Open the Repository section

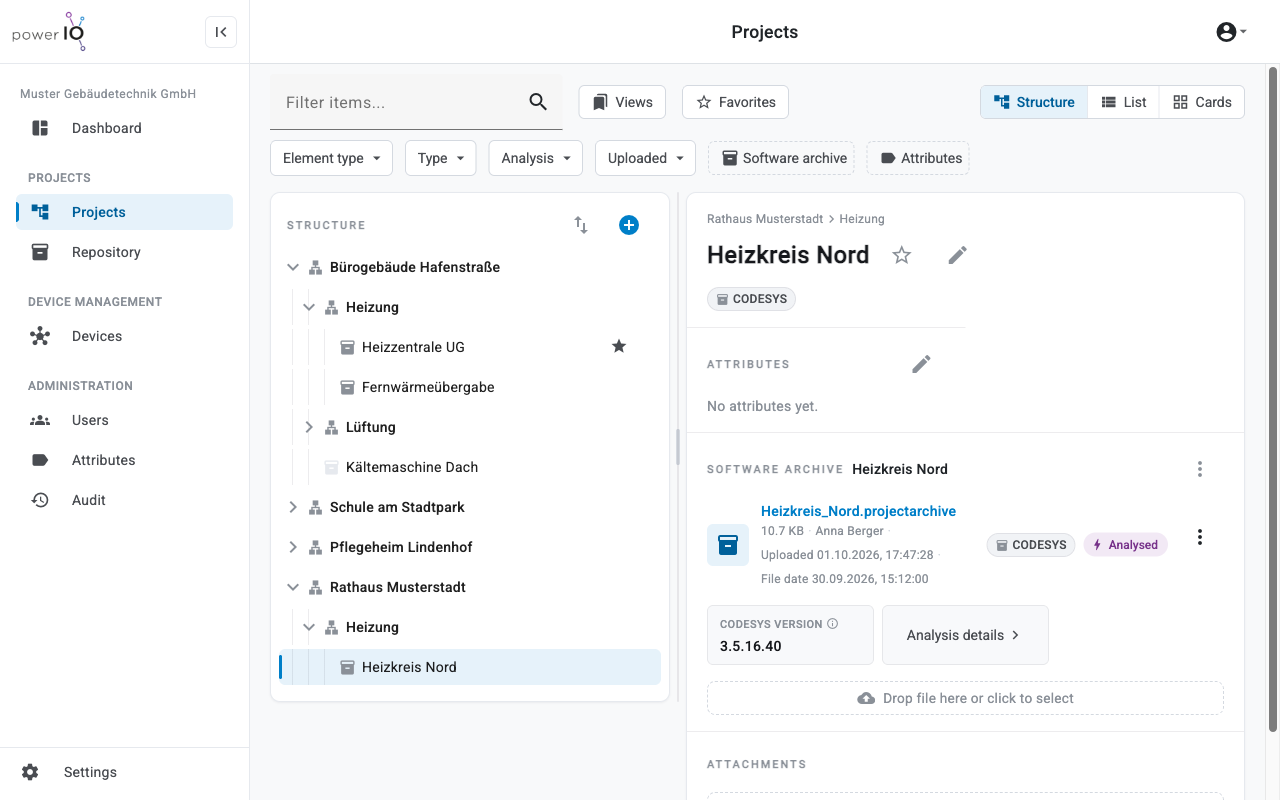click(124, 252)
